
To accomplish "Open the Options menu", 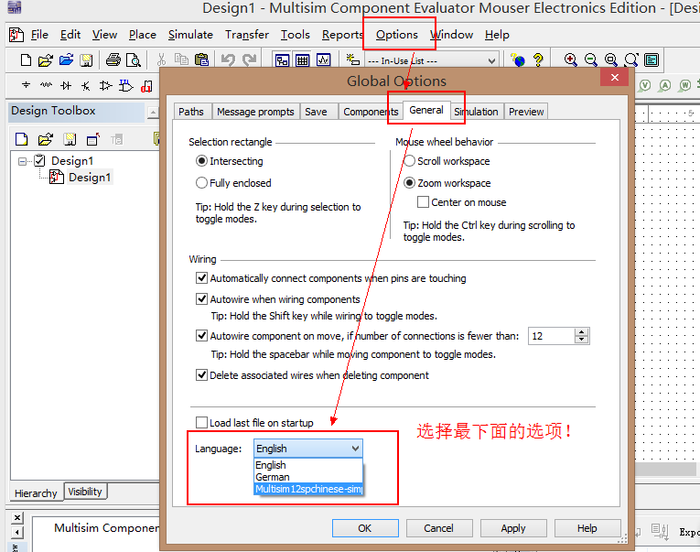I will click(x=396, y=34).
